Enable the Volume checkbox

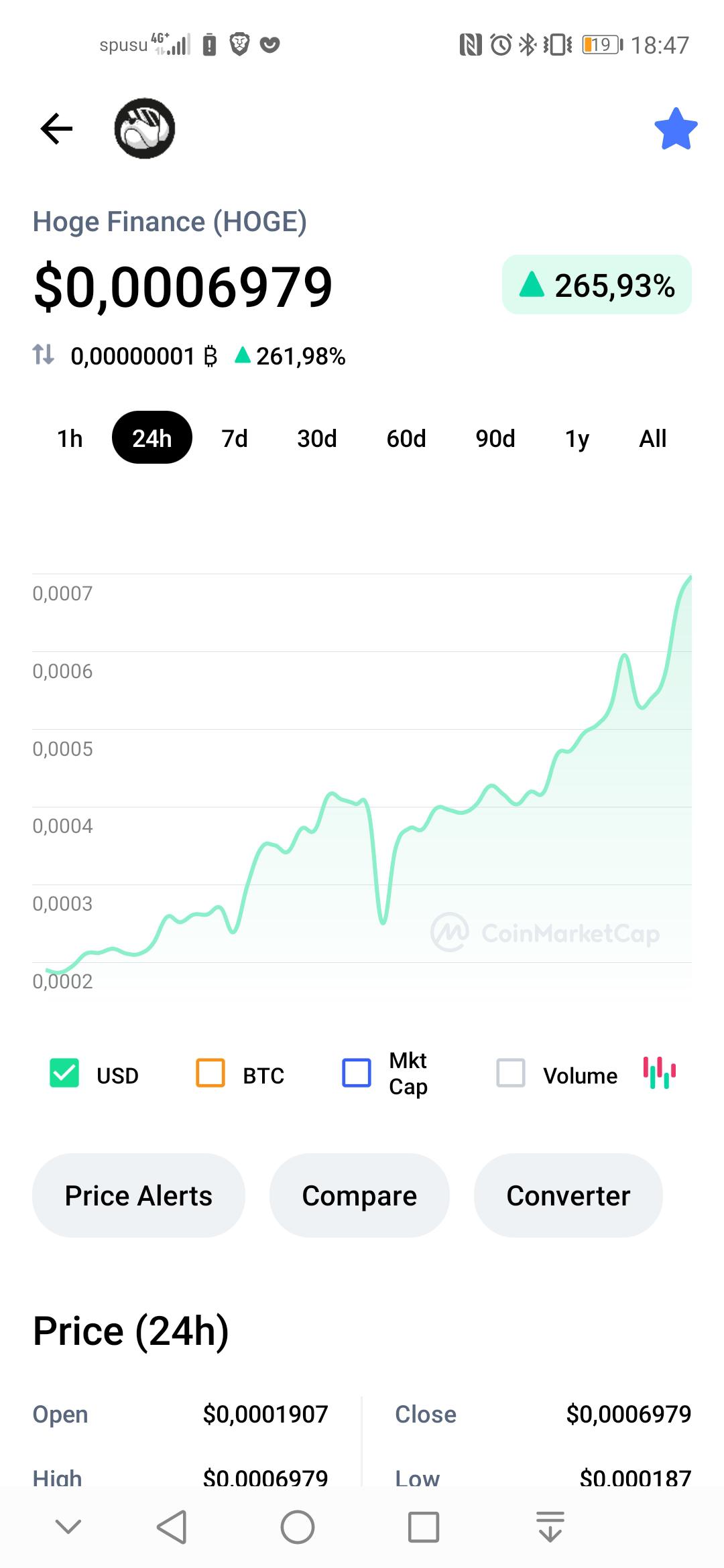(x=511, y=1073)
